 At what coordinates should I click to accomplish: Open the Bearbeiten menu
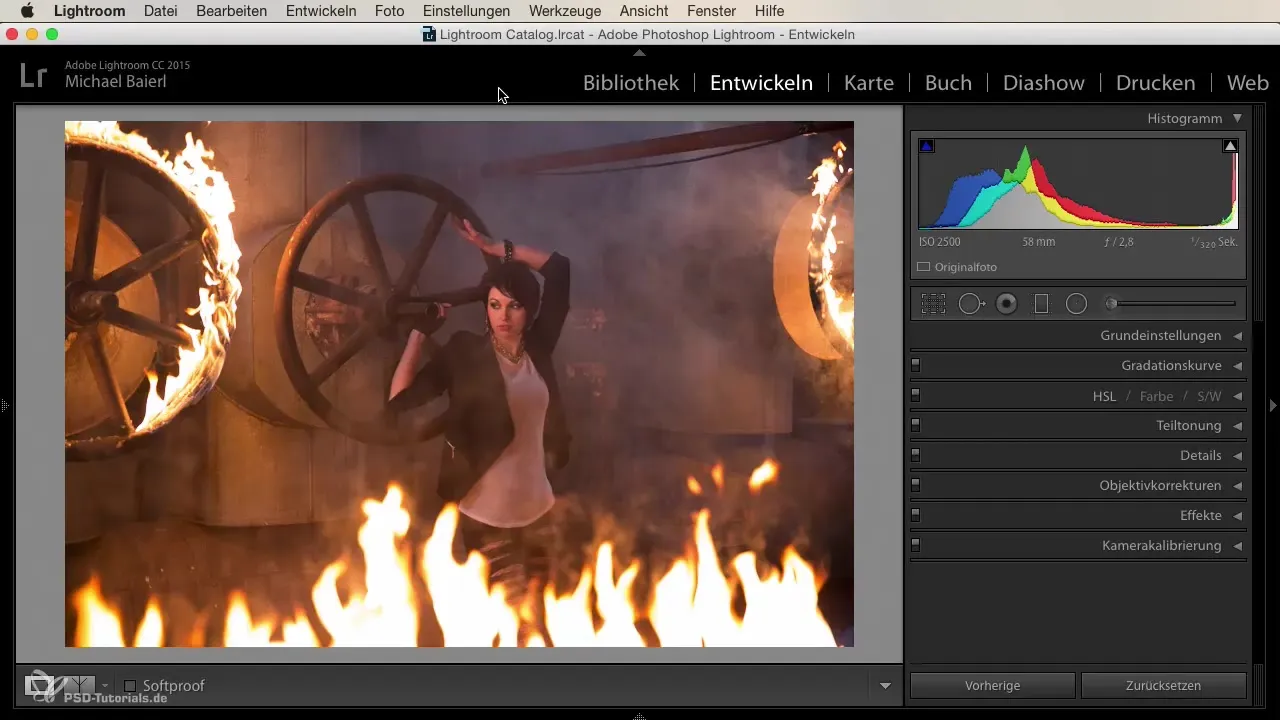(x=232, y=11)
